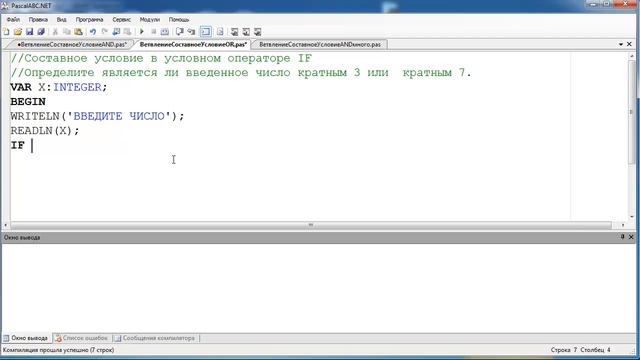
Task: Click the Navigate Back toolbar icon
Action: [116, 31]
